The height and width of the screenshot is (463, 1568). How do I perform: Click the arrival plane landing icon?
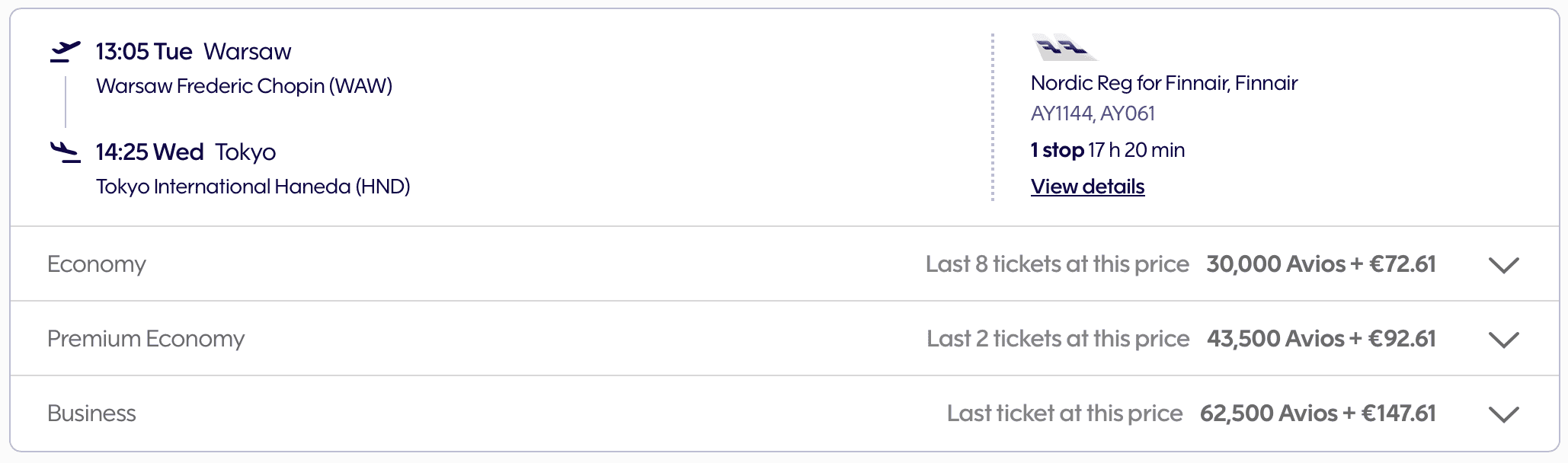(66, 152)
